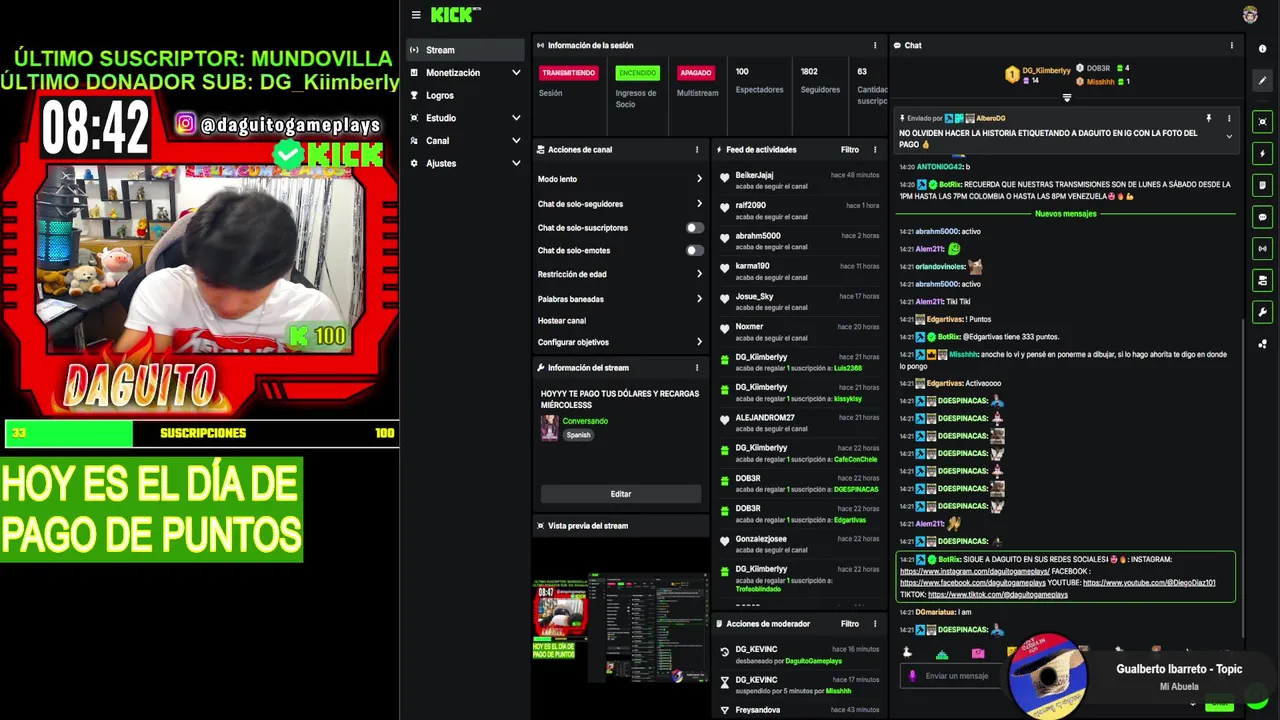Expand the Estudio sidebar section
1280x720 pixels.
pos(516,118)
